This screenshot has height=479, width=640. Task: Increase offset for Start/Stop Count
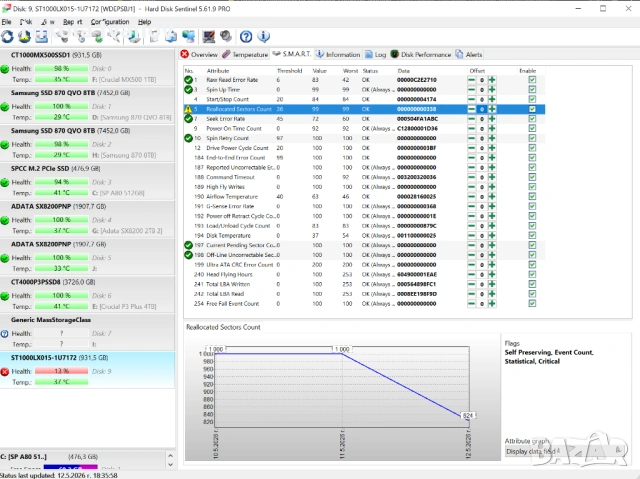(492, 99)
